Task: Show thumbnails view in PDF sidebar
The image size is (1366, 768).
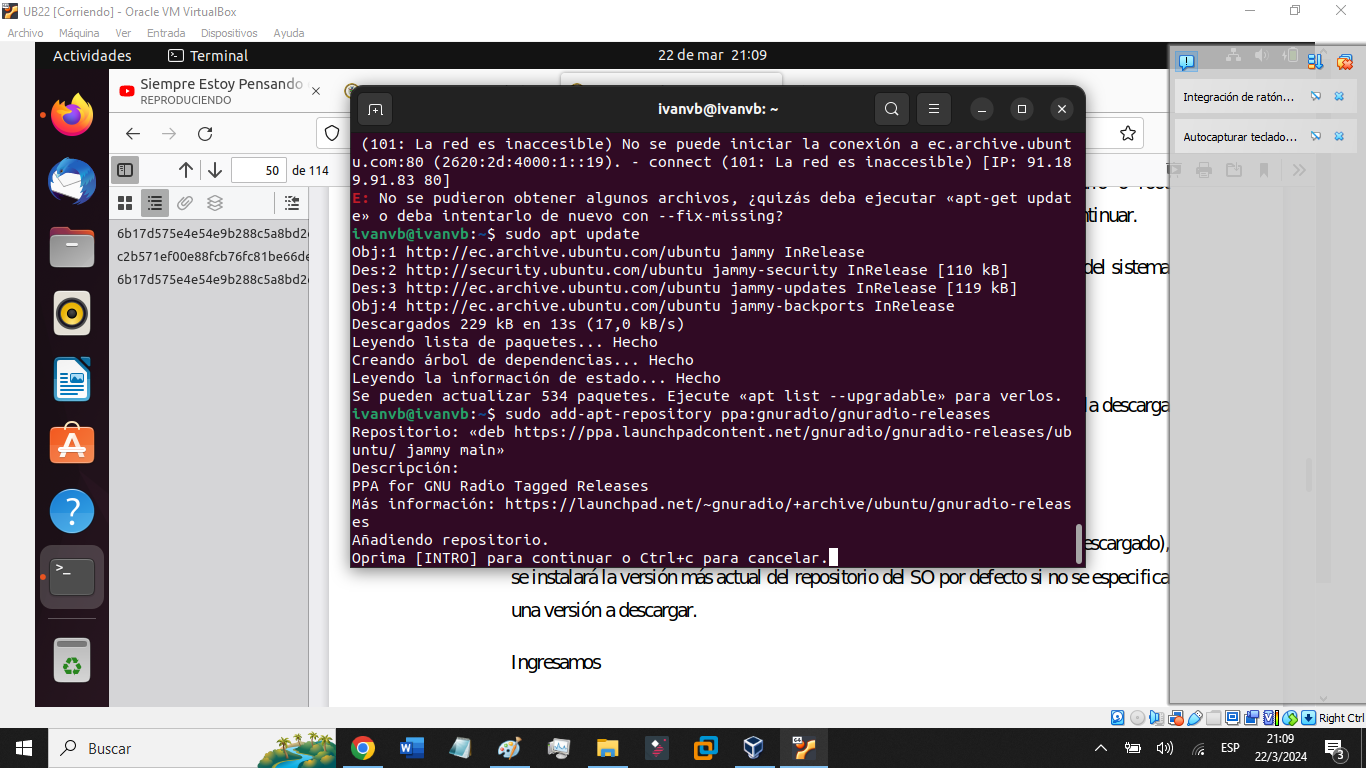Action: point(125,203)
